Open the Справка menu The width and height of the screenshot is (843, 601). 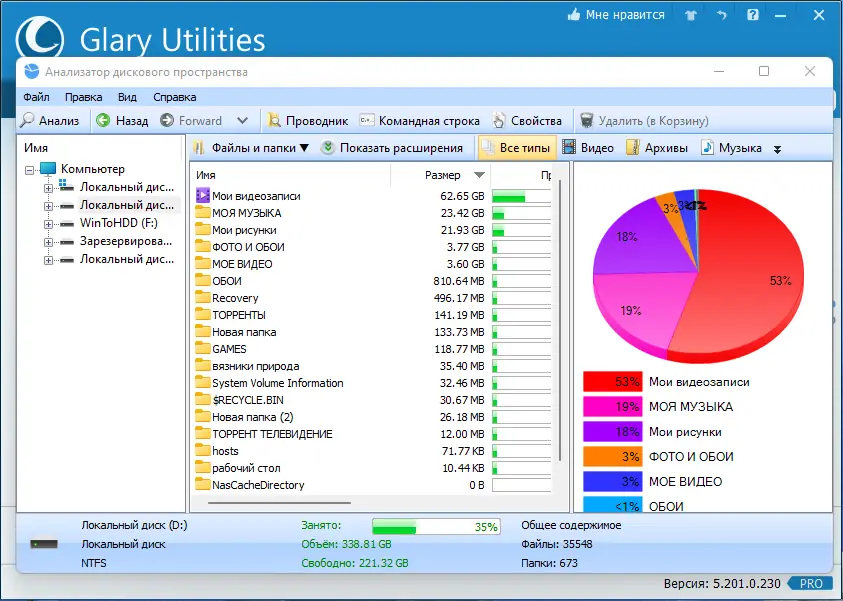(175, 97)
